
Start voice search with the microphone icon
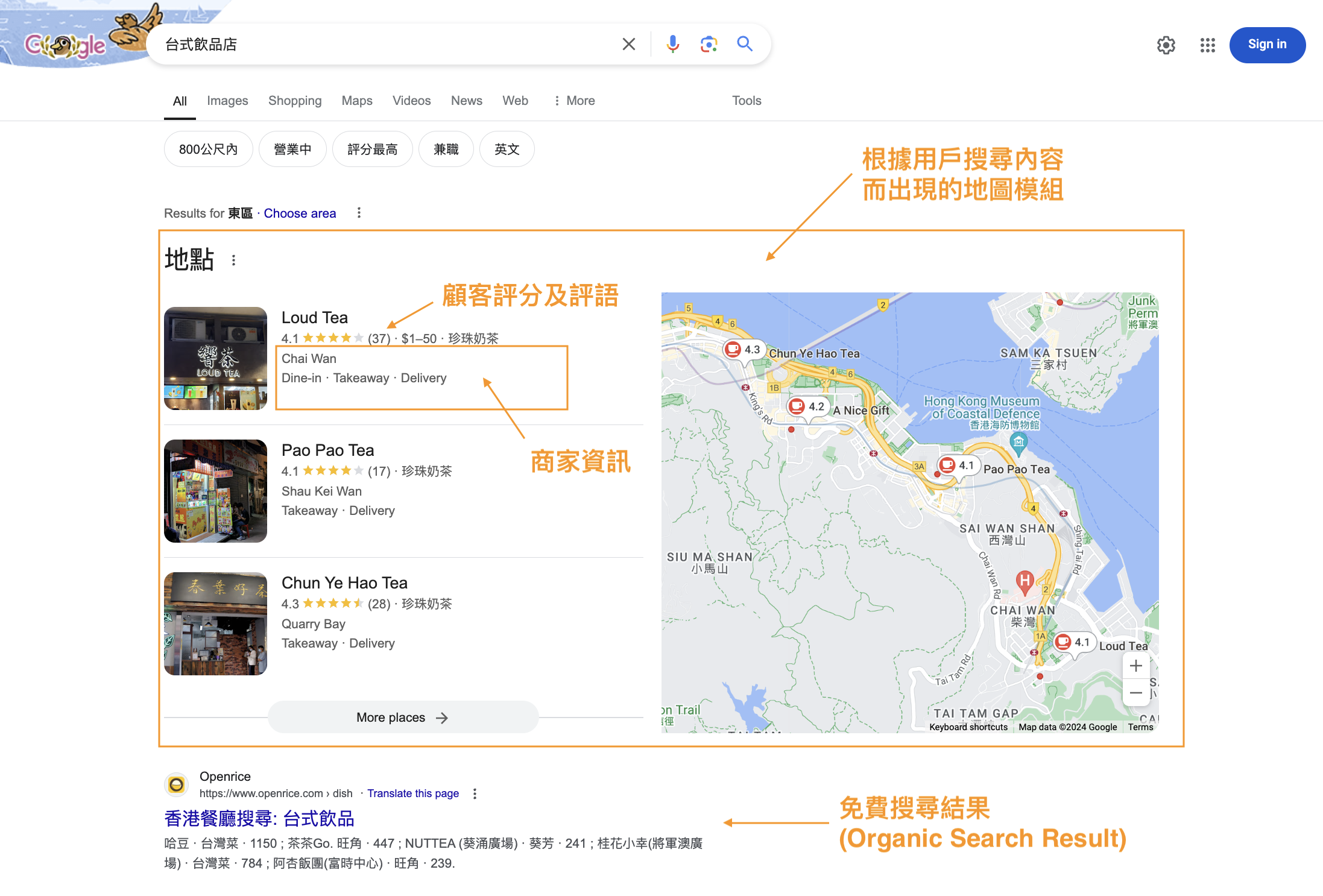(x=672, y=44)
